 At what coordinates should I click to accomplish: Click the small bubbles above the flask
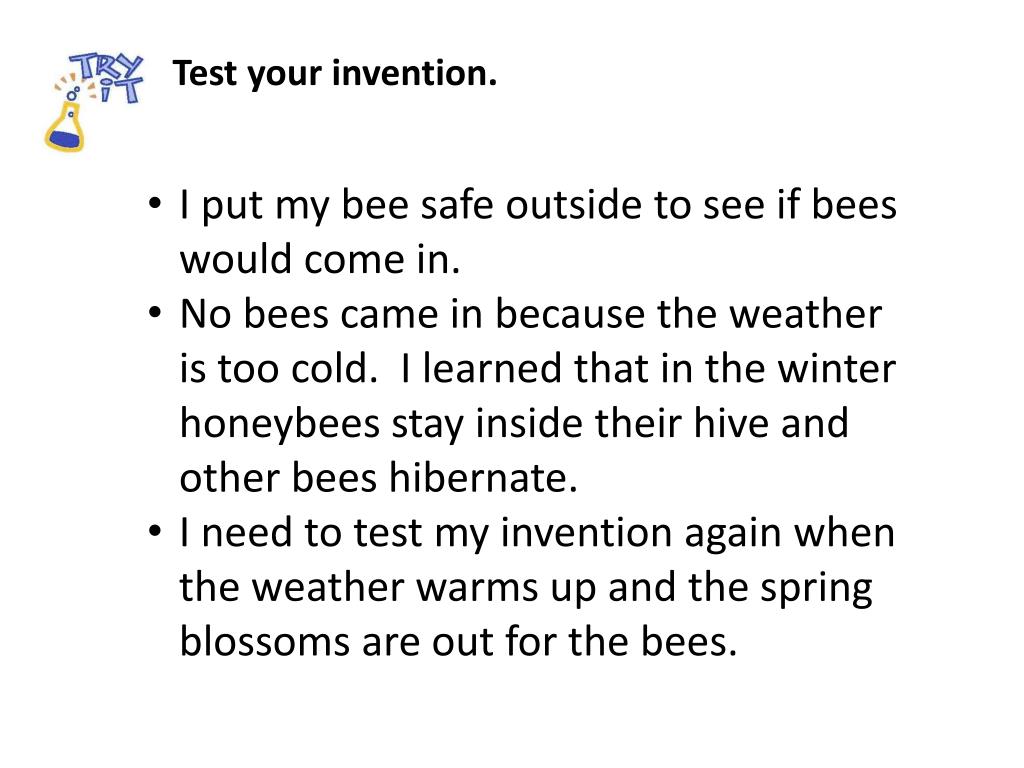[x=72, y=95]
